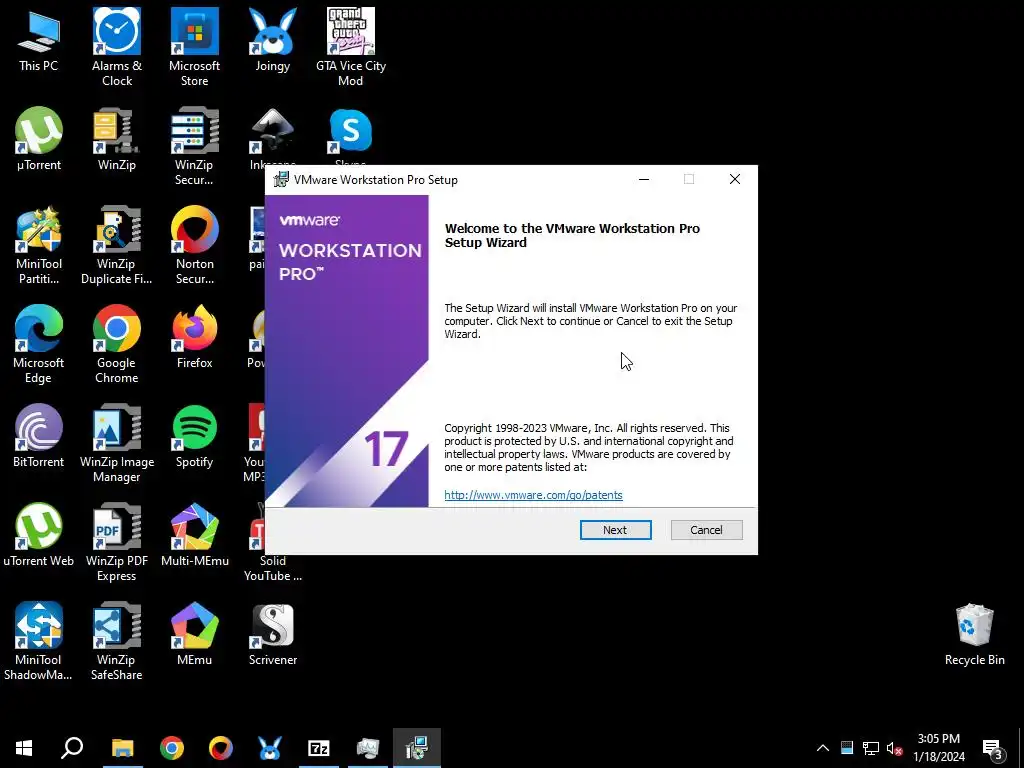Select Norton Security desktop icon
The width and height of the screenshot is (1024, 768).
click(x=195, y=246)
